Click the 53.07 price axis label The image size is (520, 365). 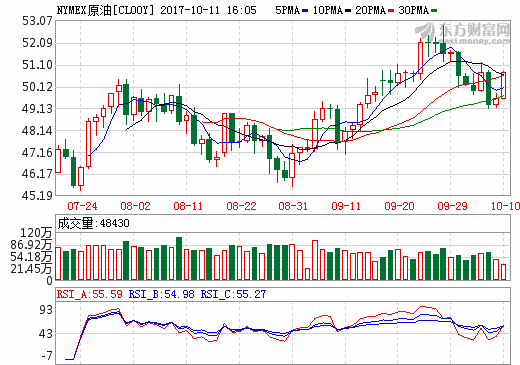[37, 21]
